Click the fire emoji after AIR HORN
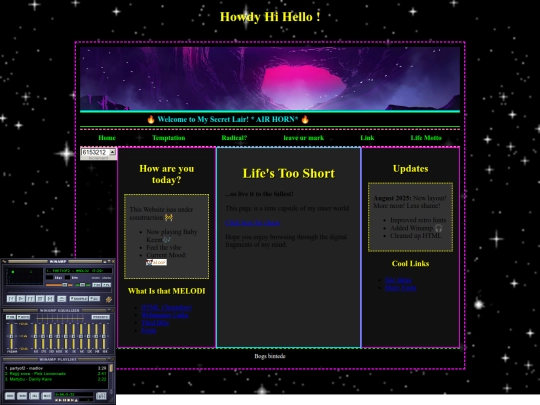 click(x=305, y=120)
